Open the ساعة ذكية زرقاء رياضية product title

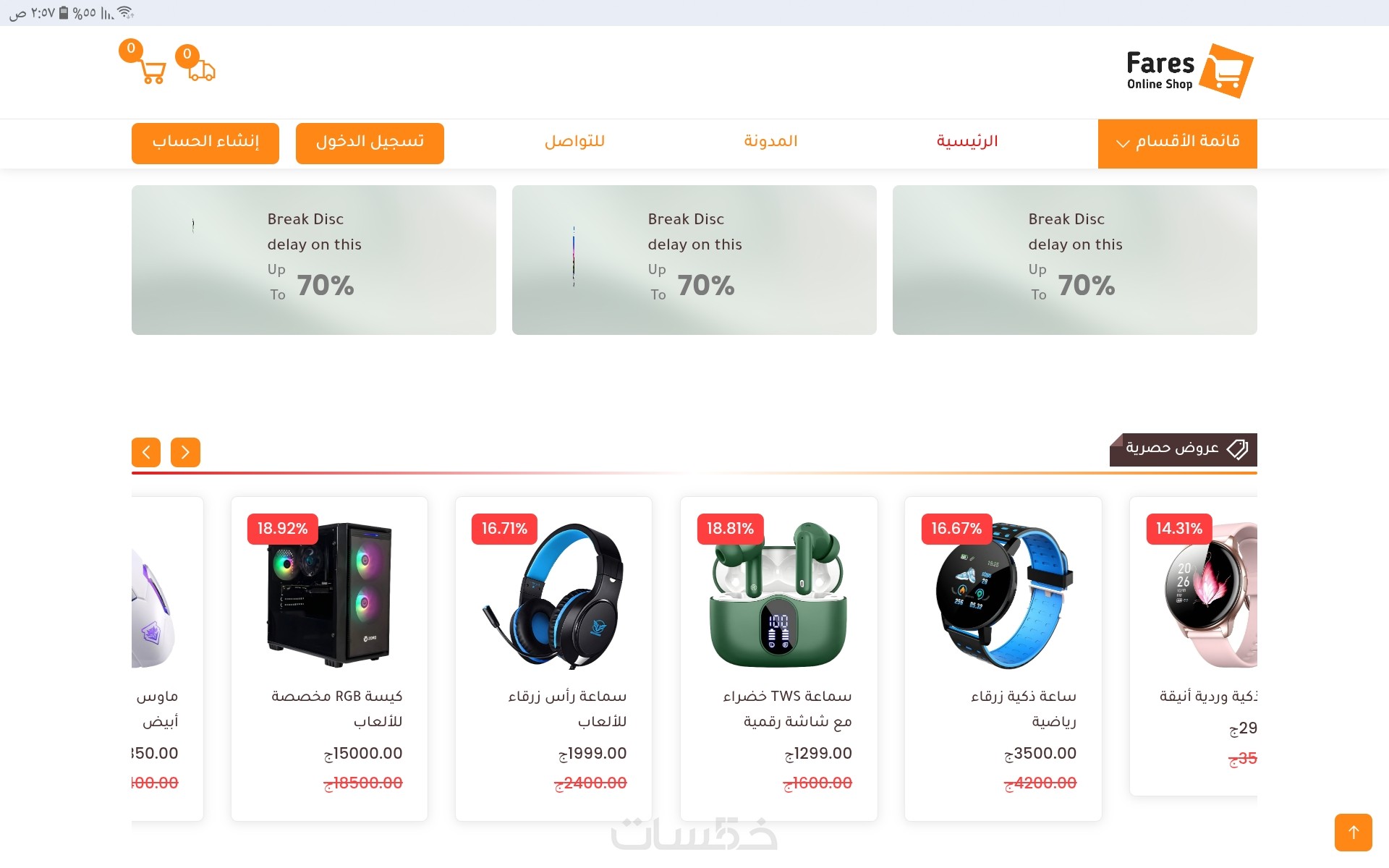[1024, 709]
